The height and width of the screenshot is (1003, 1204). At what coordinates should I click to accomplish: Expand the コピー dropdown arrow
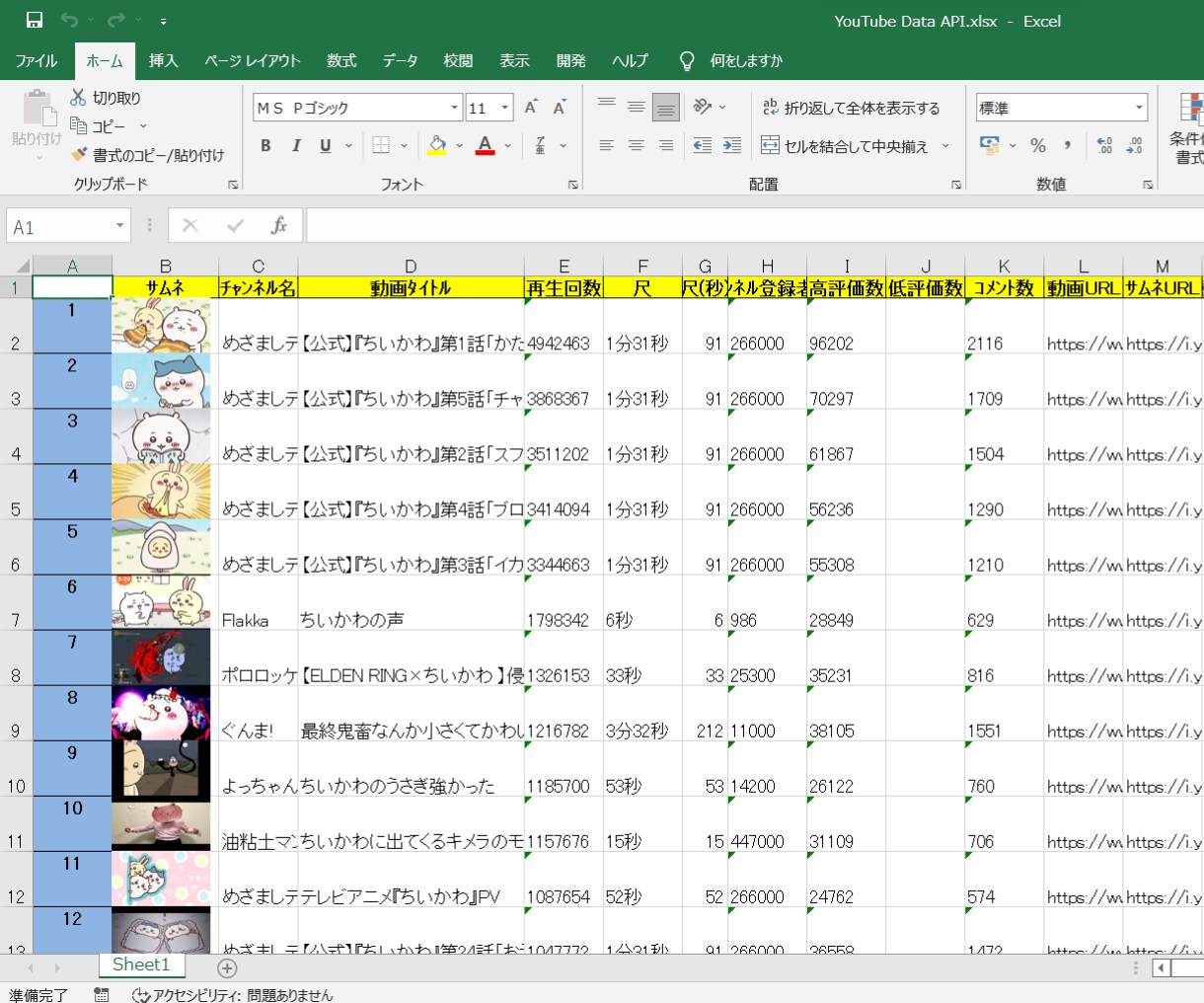[x=143, y=126]
